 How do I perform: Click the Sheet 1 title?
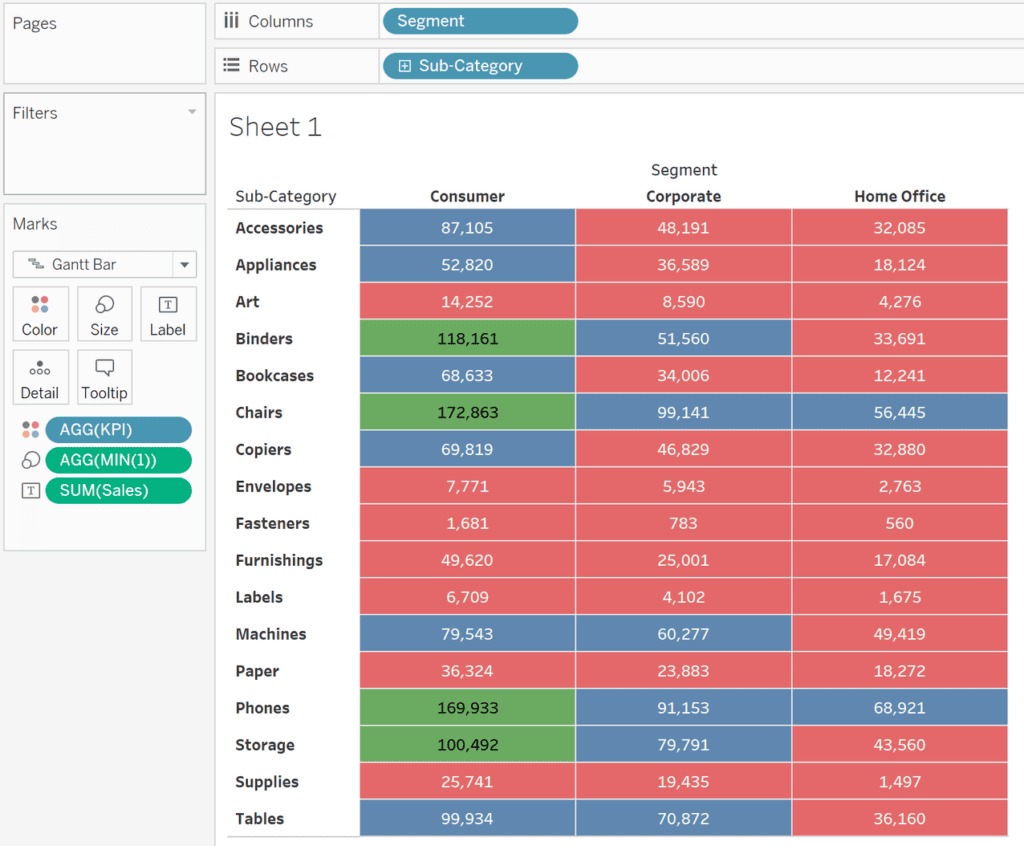click(275, 127)
